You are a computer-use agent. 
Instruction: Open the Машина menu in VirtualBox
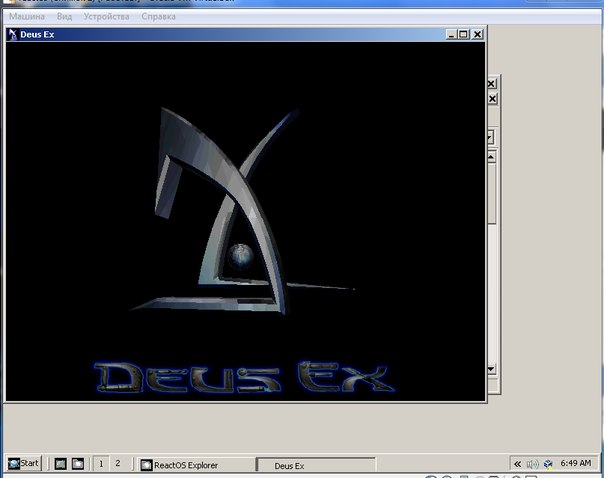[27, 17]
